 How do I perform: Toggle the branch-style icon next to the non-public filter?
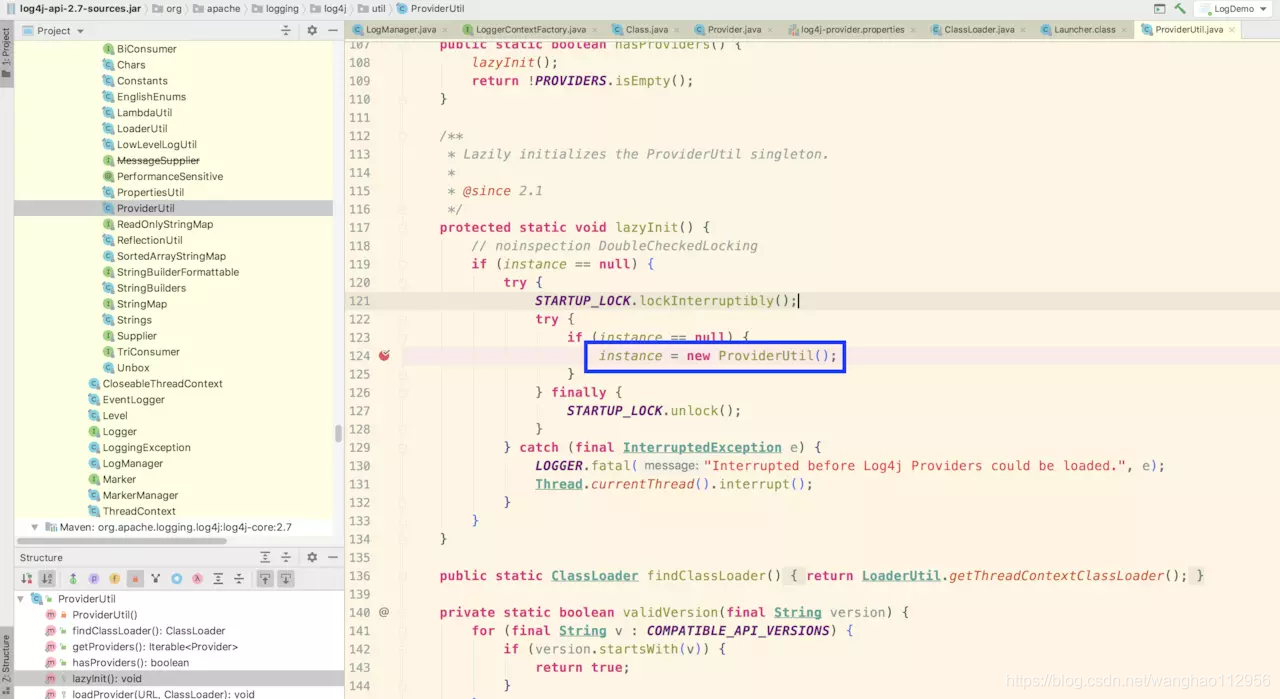(156, 578)
